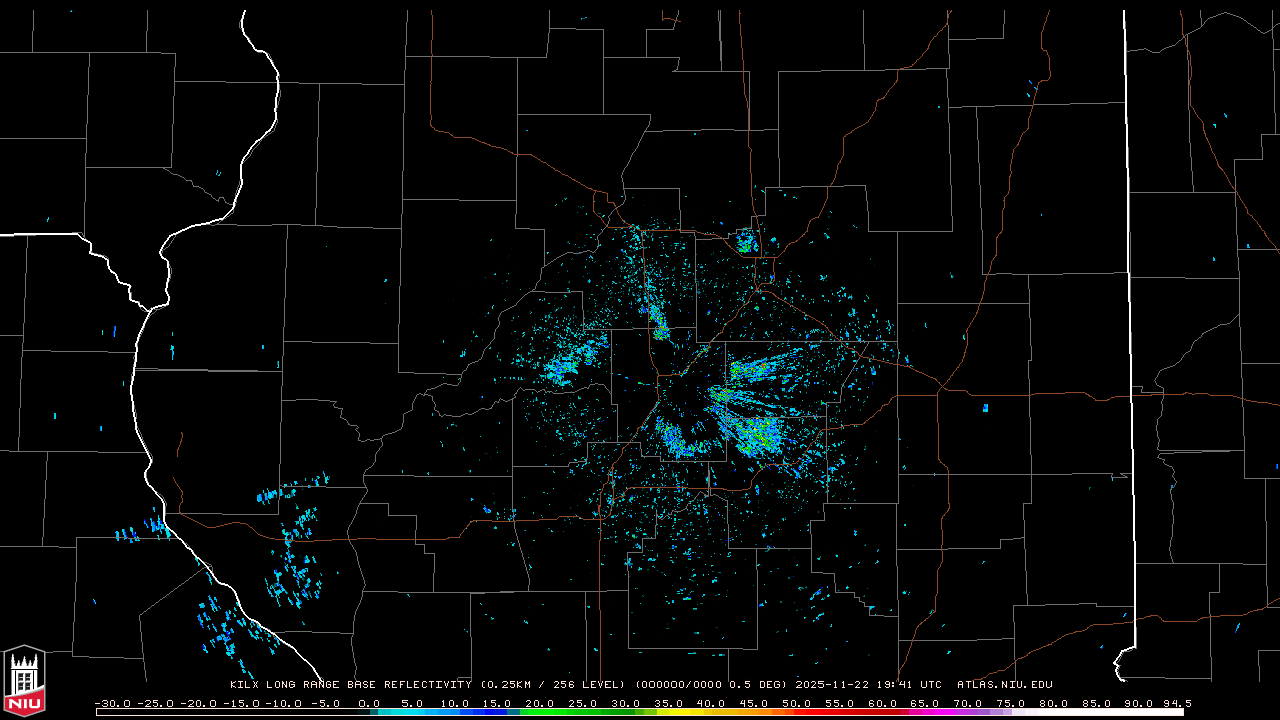Screen dimensions: 1280x720
Task: Click the 94.5 label on color scale
Action: [x=1176, y=703]
